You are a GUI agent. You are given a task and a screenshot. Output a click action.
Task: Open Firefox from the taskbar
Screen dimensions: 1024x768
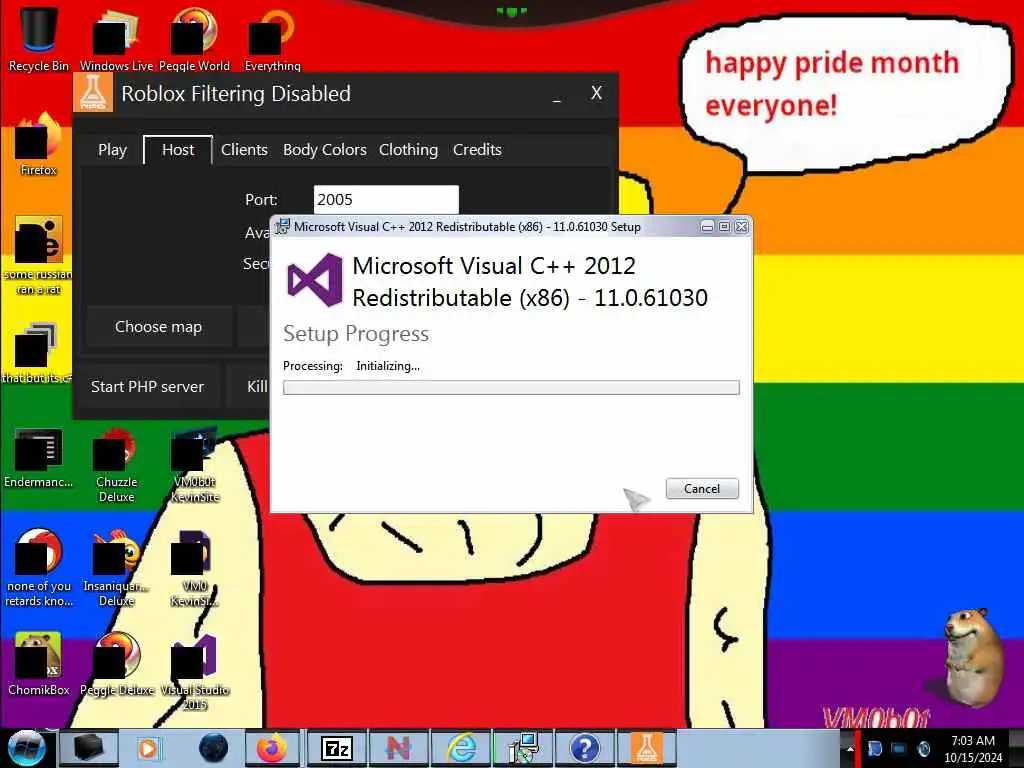click(271, 748)
